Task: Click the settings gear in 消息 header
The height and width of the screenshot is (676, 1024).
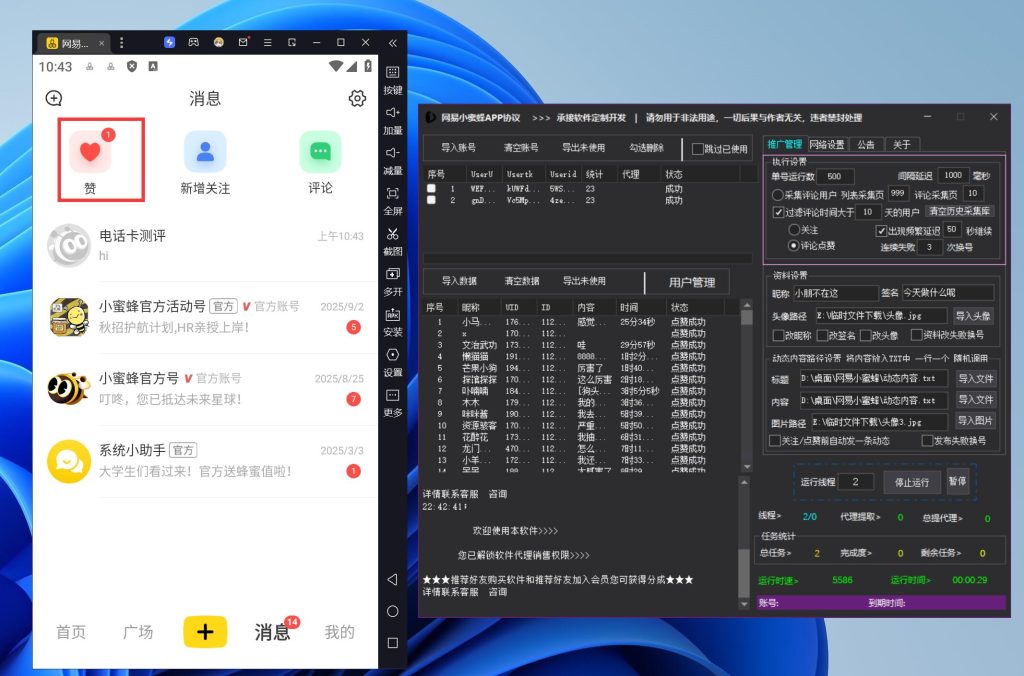Action: tap(357, 98)
